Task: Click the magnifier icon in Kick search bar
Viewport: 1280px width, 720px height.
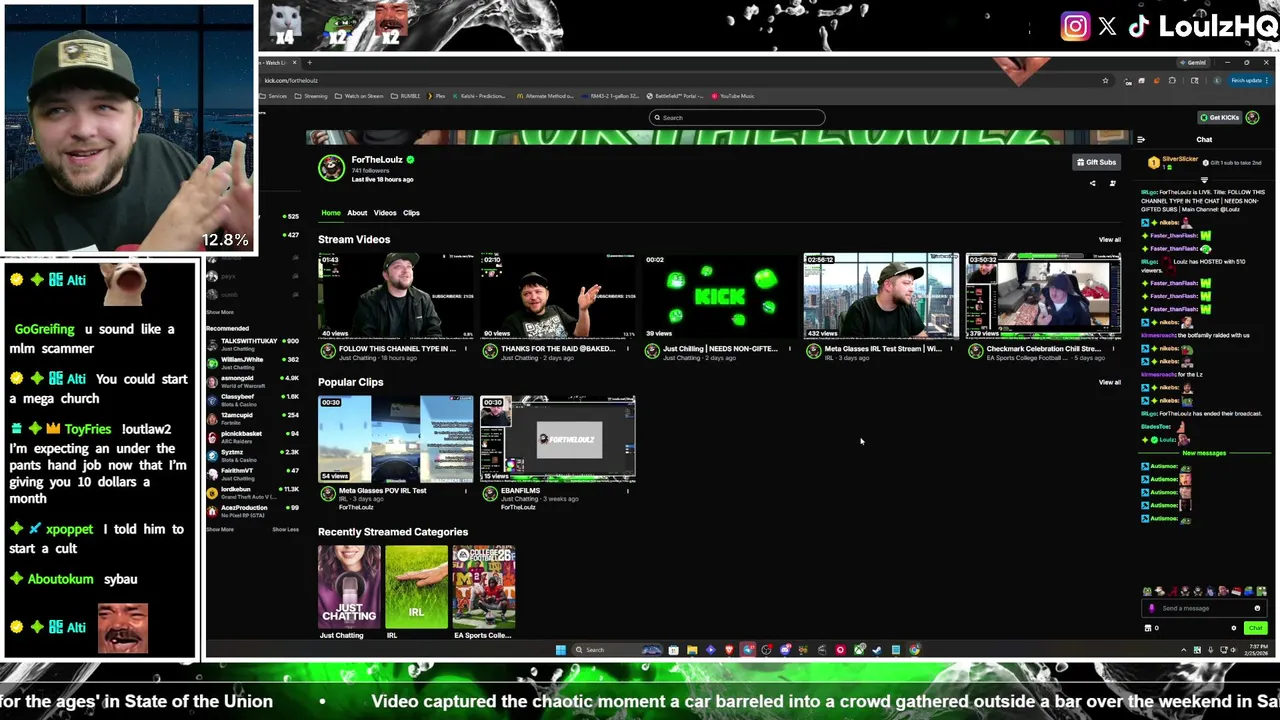Action: pos(657,118)
